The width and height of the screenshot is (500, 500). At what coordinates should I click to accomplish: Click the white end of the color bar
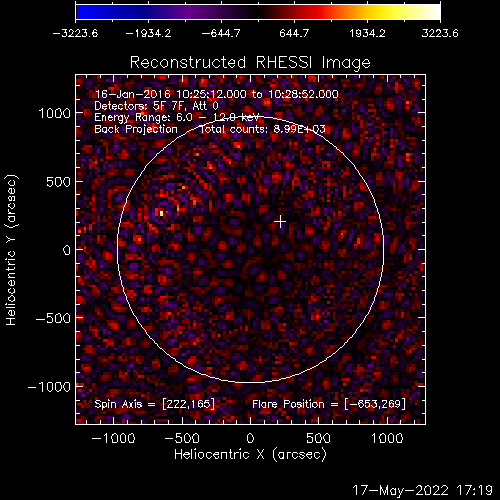click(433, 12)
